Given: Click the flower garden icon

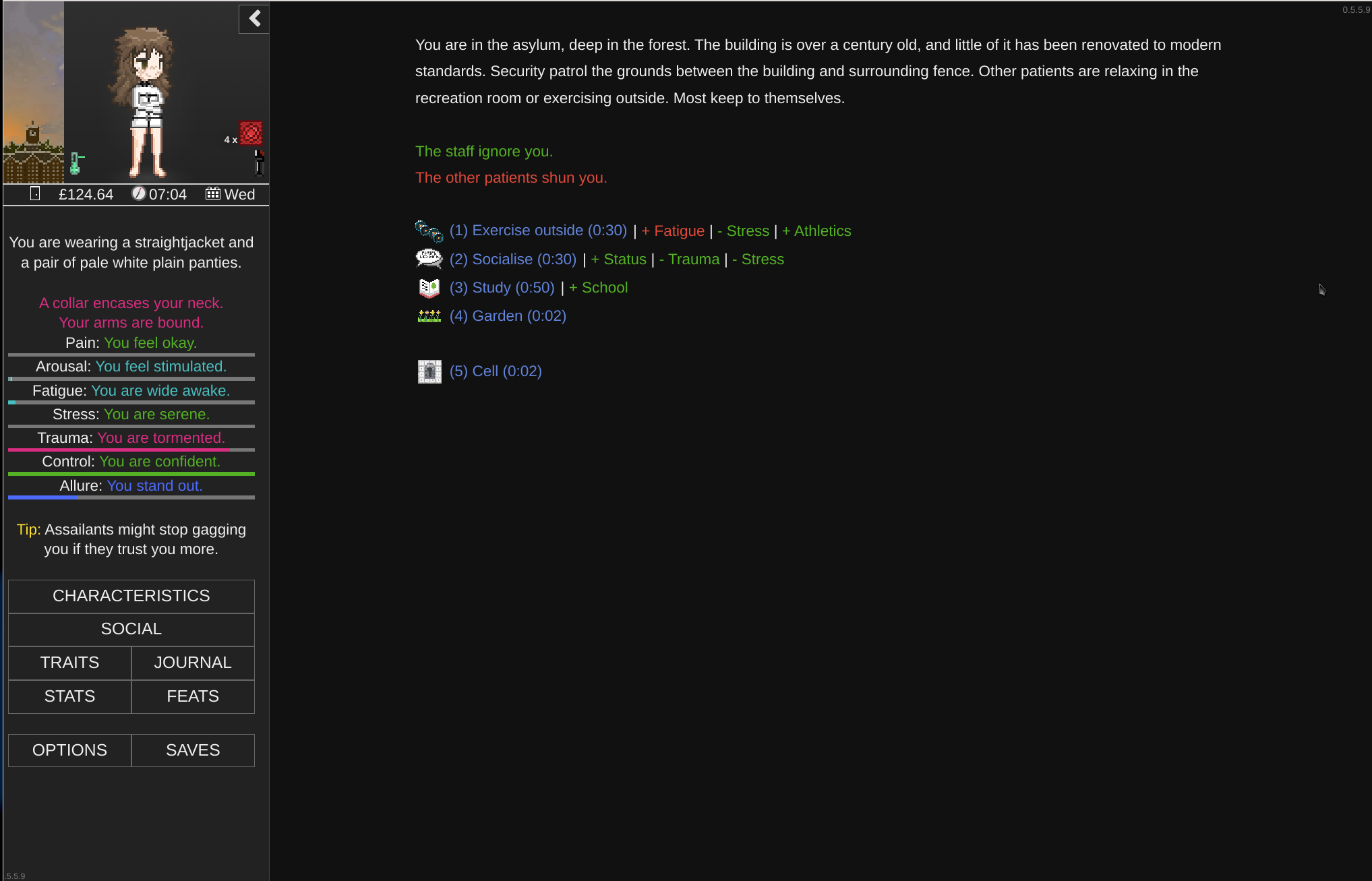Looking at the screenshot, I should click(429, 316).
